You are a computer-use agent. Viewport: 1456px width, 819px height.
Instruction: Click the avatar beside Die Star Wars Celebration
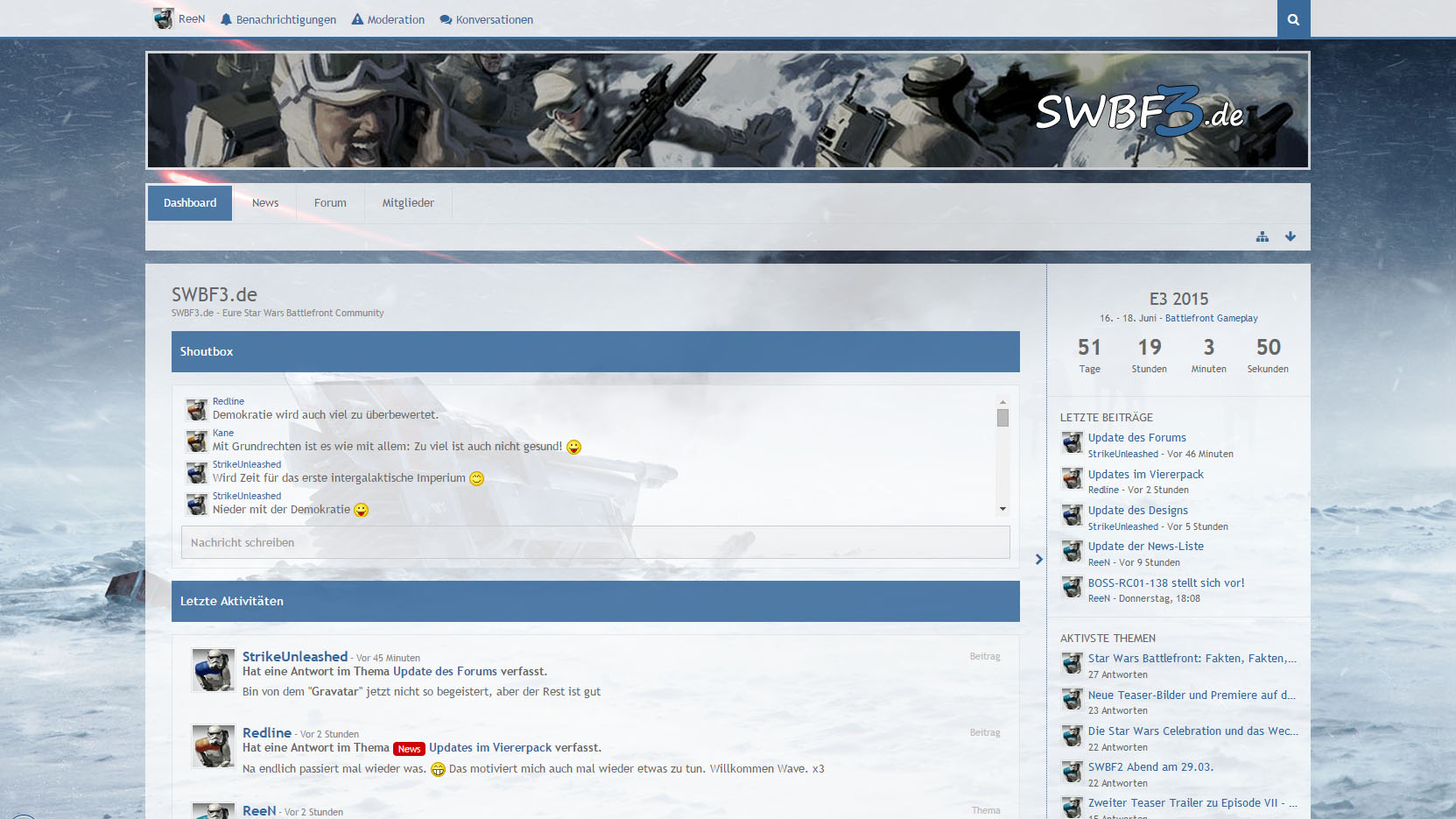point(1073,736)
